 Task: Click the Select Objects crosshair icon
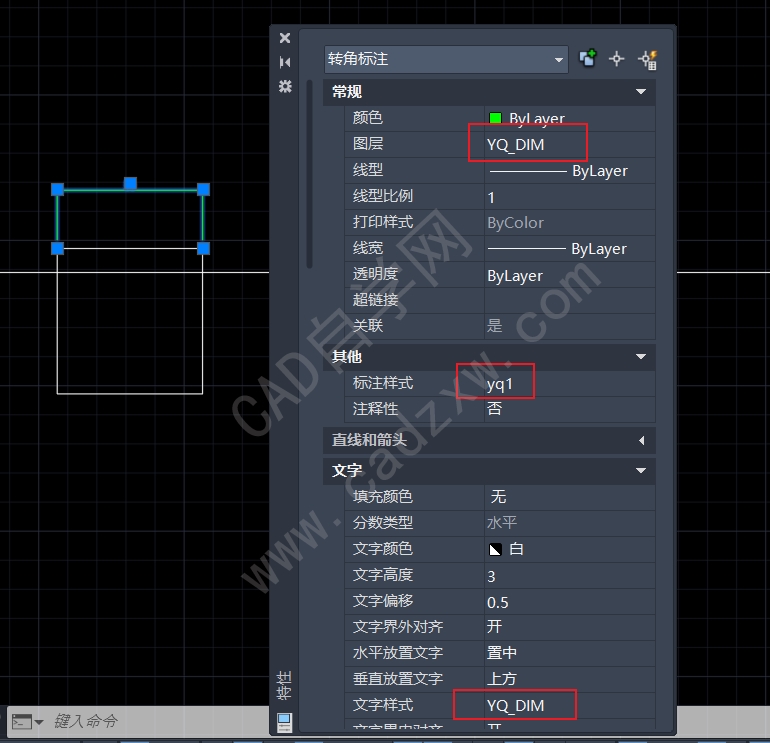click(616, 59)
